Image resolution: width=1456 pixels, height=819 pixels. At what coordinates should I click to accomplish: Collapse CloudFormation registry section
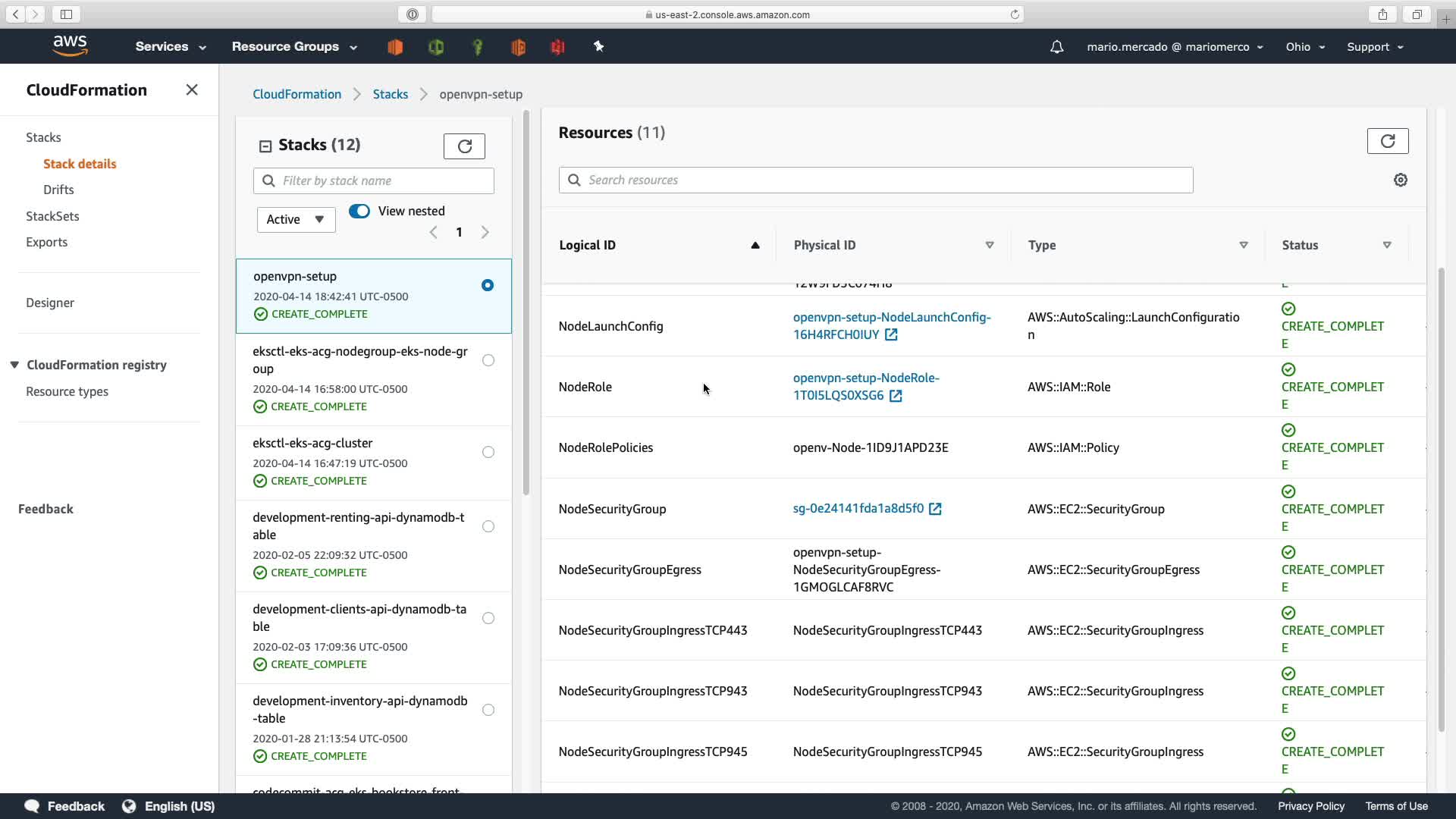tap(14, 365)
